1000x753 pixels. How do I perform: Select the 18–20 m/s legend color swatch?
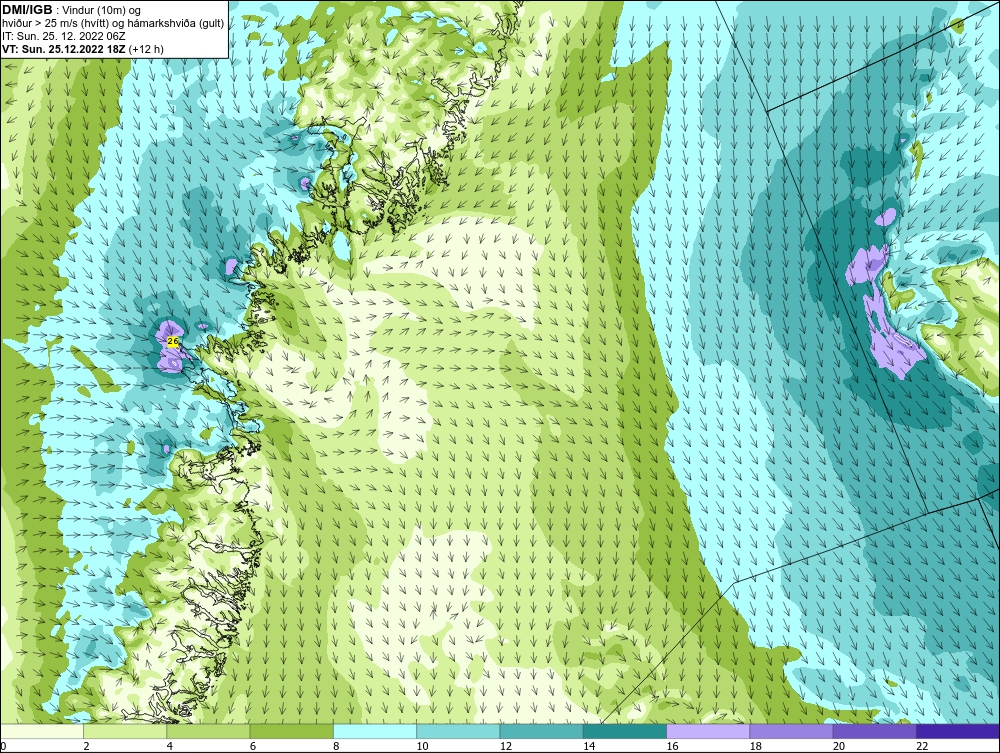(x=791, y=731)
